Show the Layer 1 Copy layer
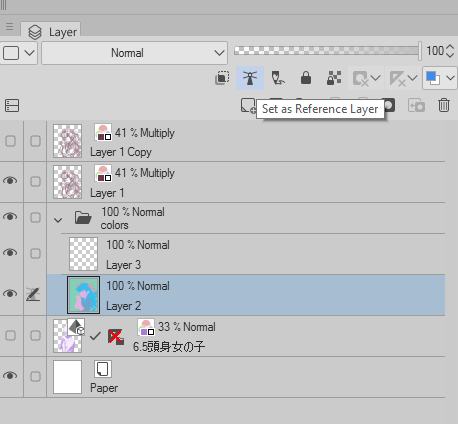This screenshot has height=424, width=458. pyautogui.click(x=10, y=141)
